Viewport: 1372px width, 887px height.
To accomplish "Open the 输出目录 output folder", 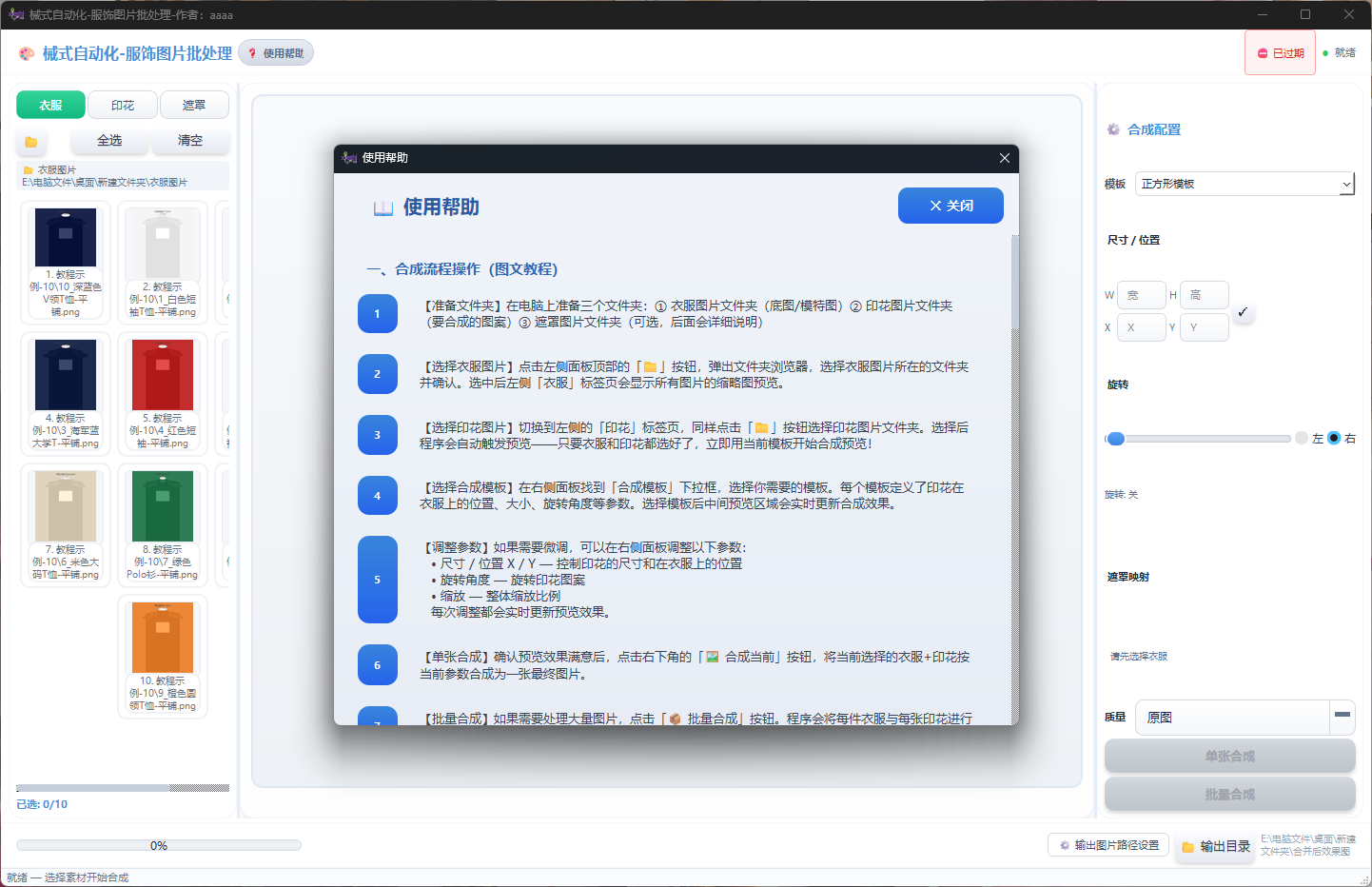I will (x=1216, y=846).
